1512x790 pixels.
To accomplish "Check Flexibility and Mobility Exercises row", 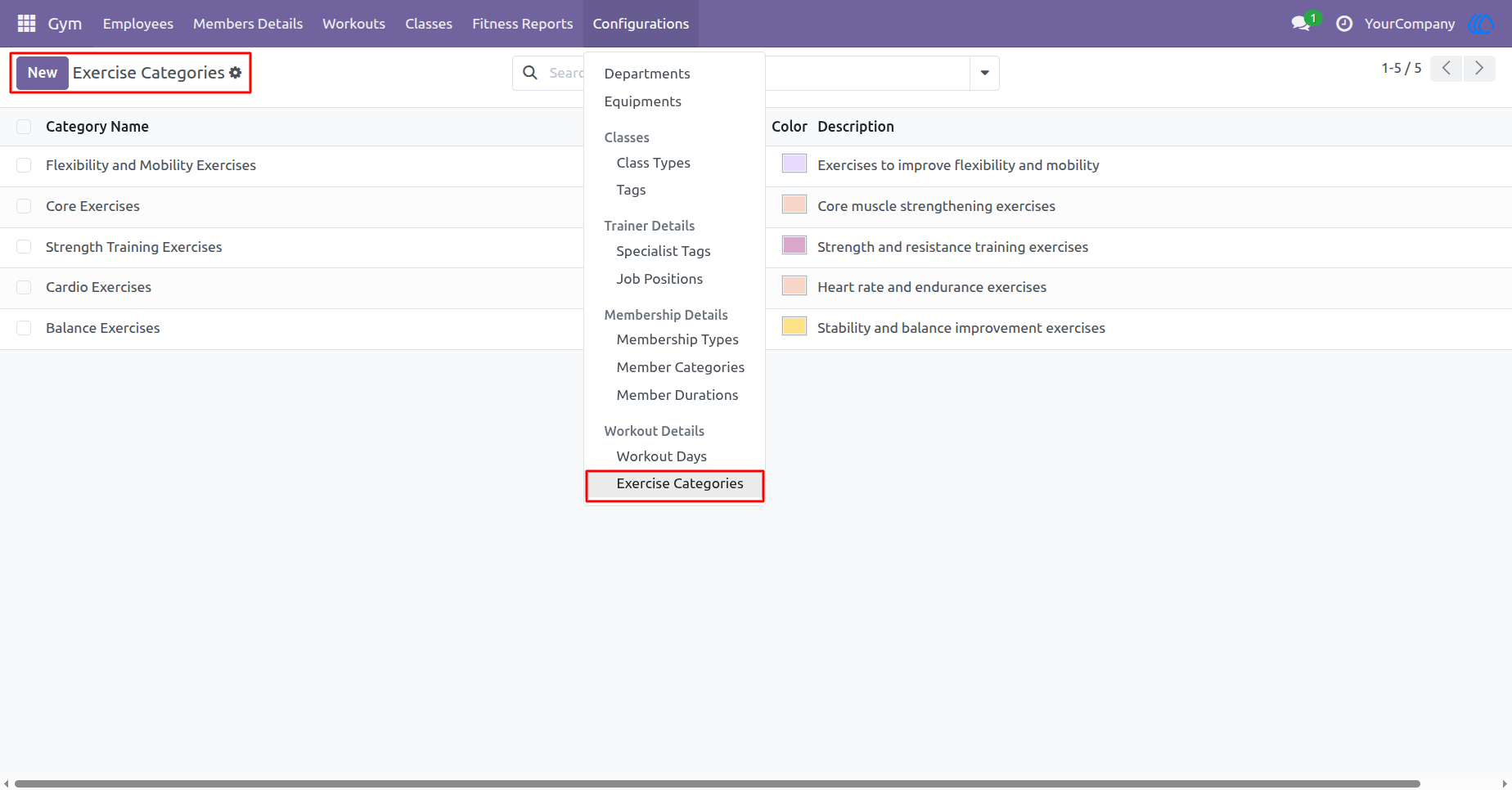I will pyautogui.click(x=24, y=165).
